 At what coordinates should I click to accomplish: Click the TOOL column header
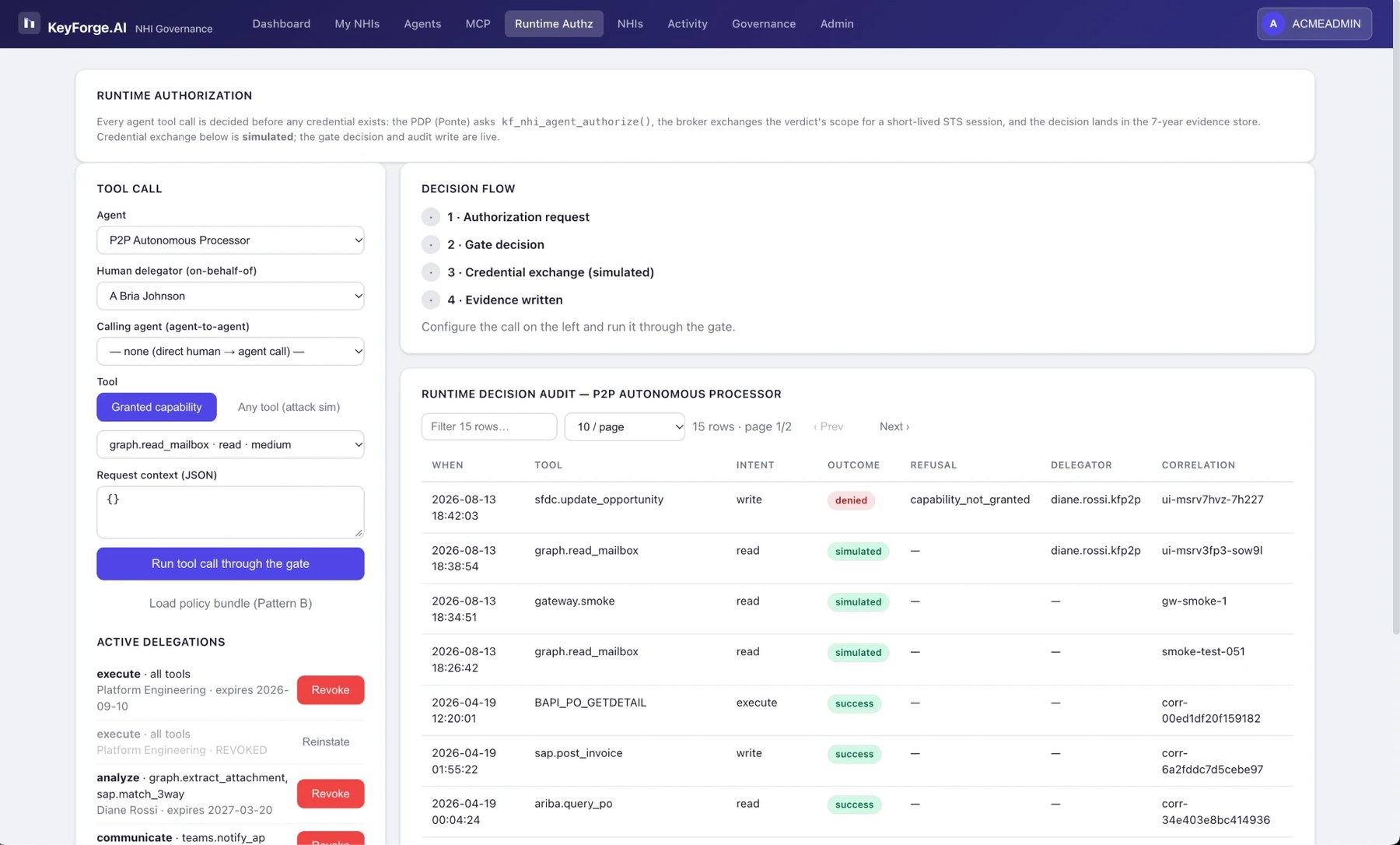(548, 465)
